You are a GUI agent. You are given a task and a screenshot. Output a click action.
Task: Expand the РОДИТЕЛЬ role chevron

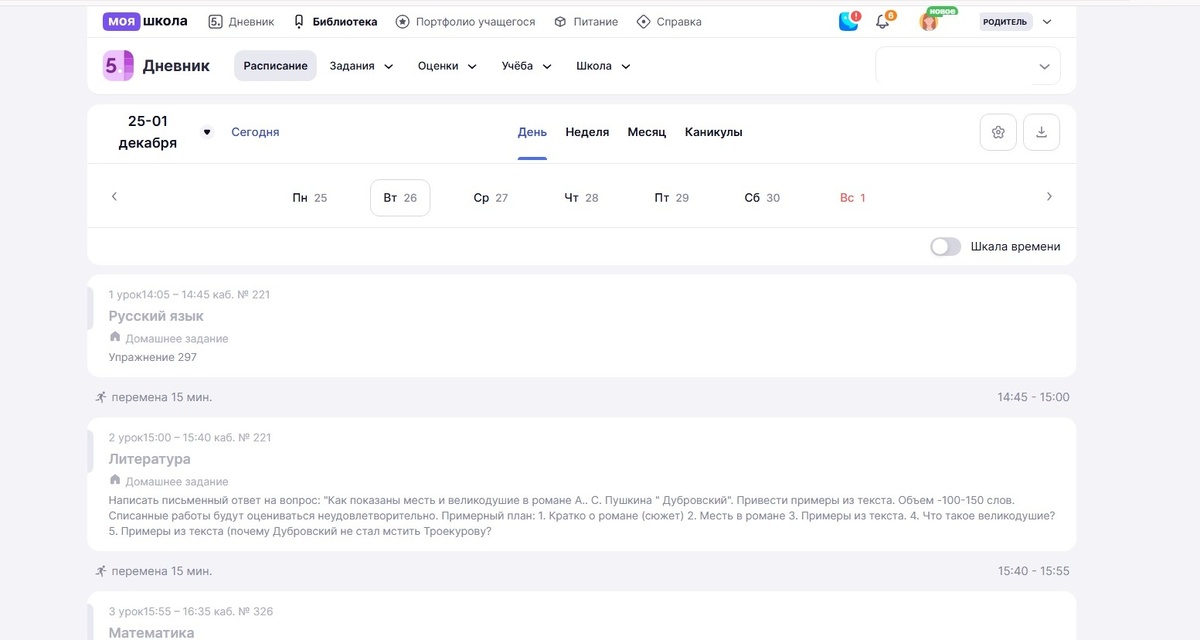coord(1046,20)
